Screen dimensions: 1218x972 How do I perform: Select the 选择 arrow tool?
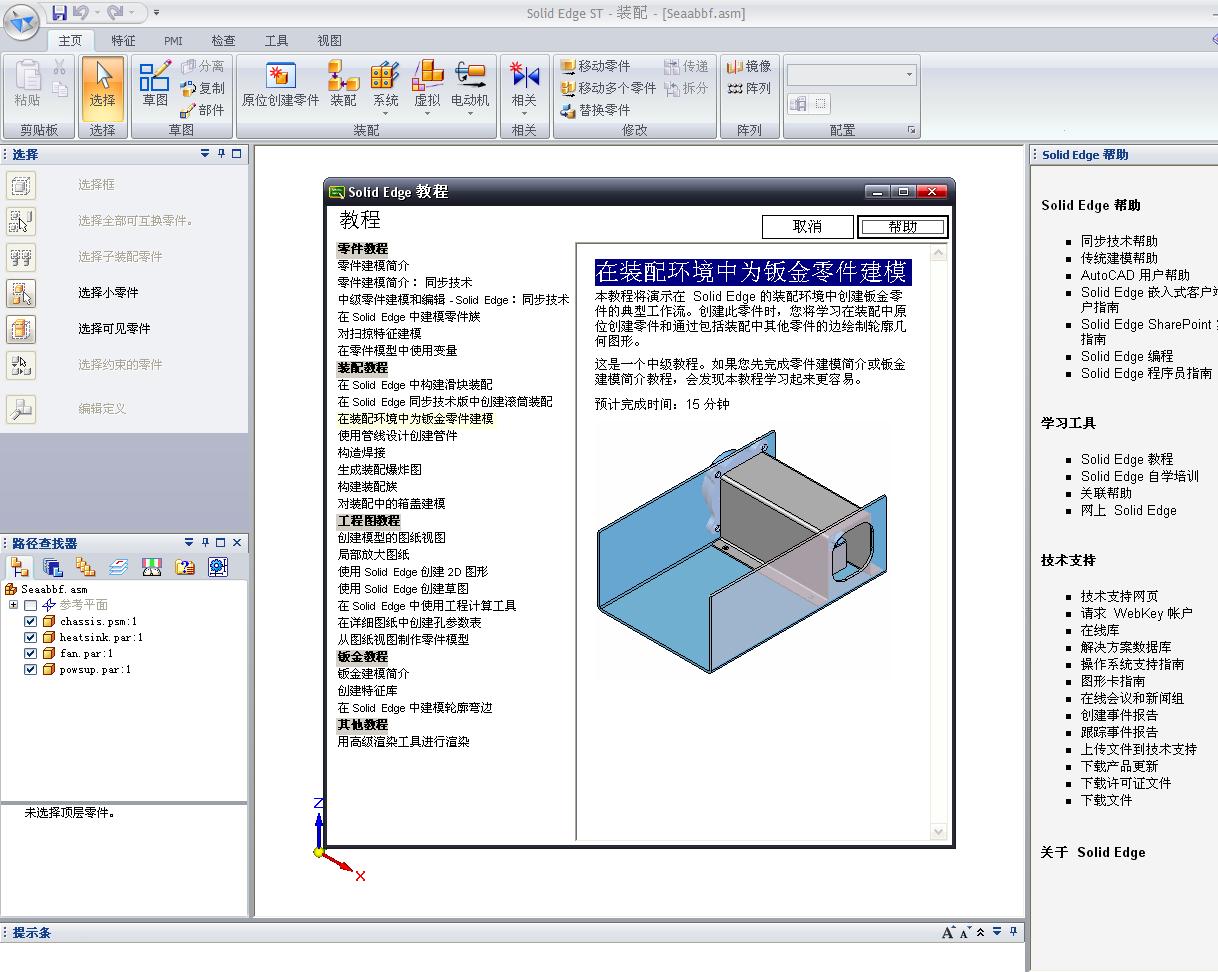(102, 87)
